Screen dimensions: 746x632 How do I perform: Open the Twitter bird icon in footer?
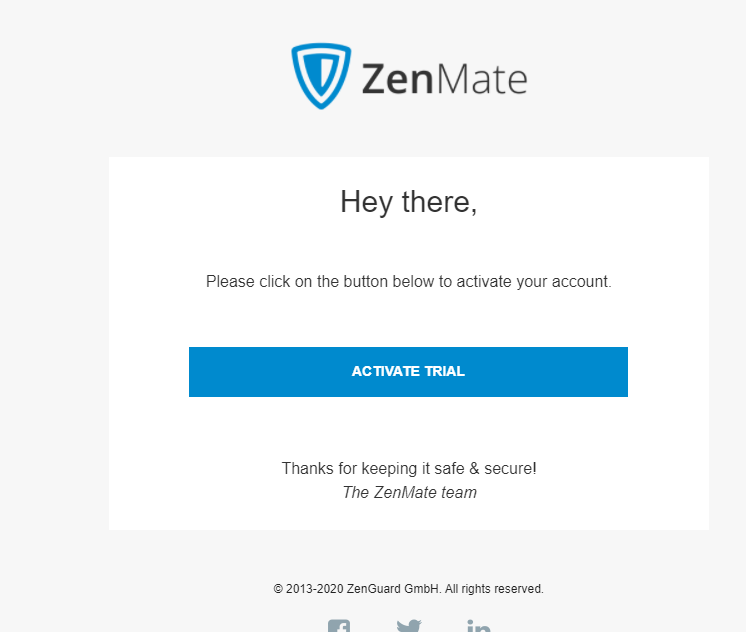pyautogui.click(x=409, y=626)
